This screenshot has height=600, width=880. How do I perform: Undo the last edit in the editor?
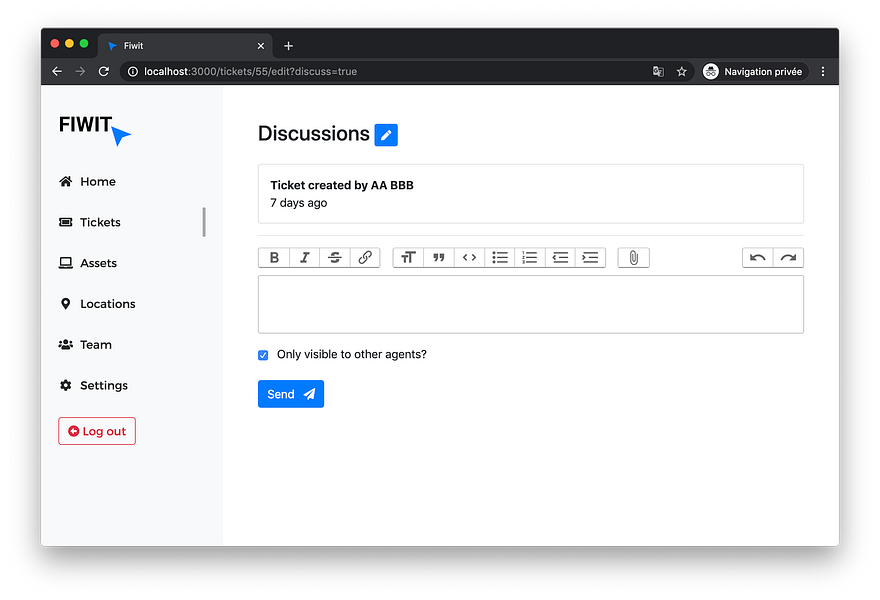pyautogui.click(x=758, y=258)
